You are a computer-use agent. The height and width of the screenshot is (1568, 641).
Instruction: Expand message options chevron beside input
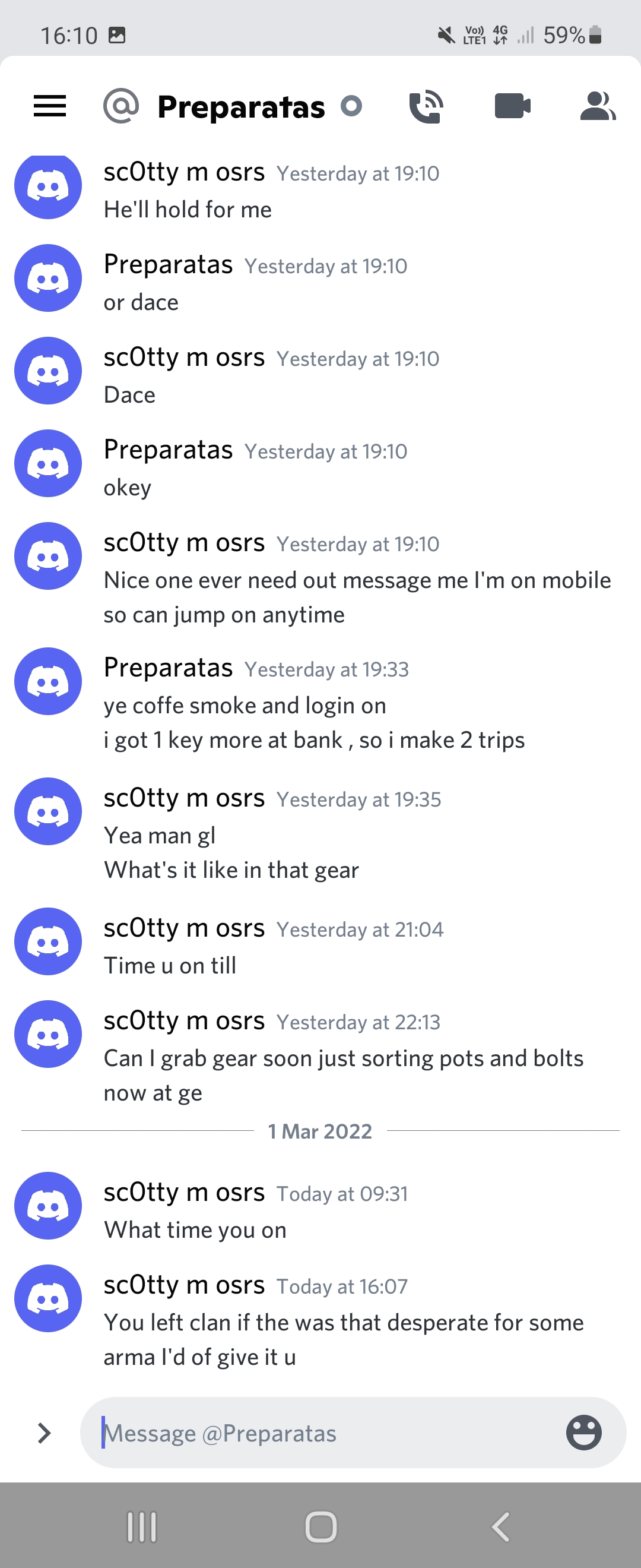(x=44, y=1433)
